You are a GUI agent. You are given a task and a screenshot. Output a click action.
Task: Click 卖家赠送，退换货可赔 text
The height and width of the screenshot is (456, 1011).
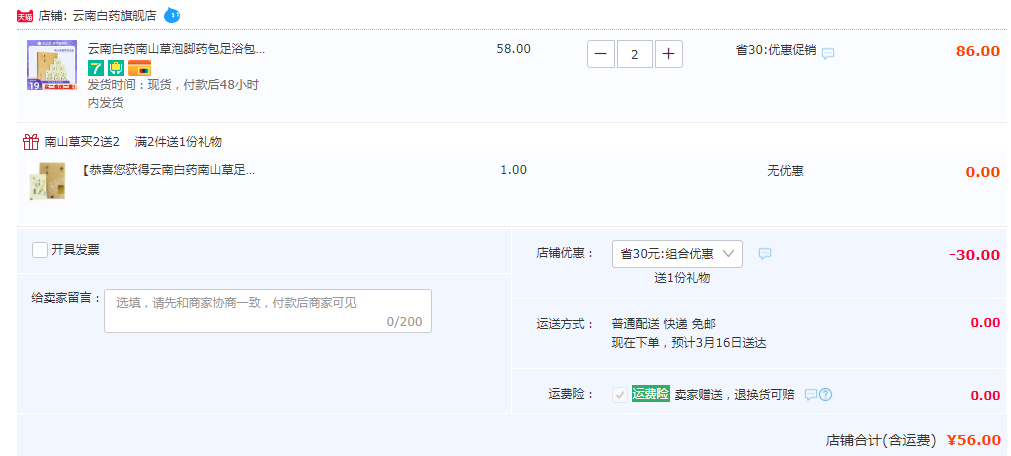734,395
